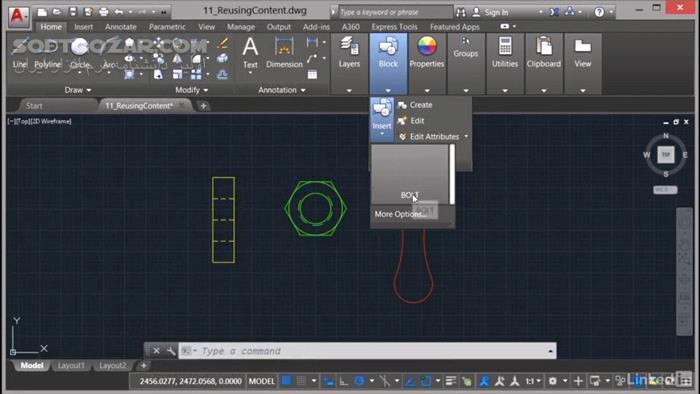
Task: Click the Save quick-access icon
Action: [73, 12]
